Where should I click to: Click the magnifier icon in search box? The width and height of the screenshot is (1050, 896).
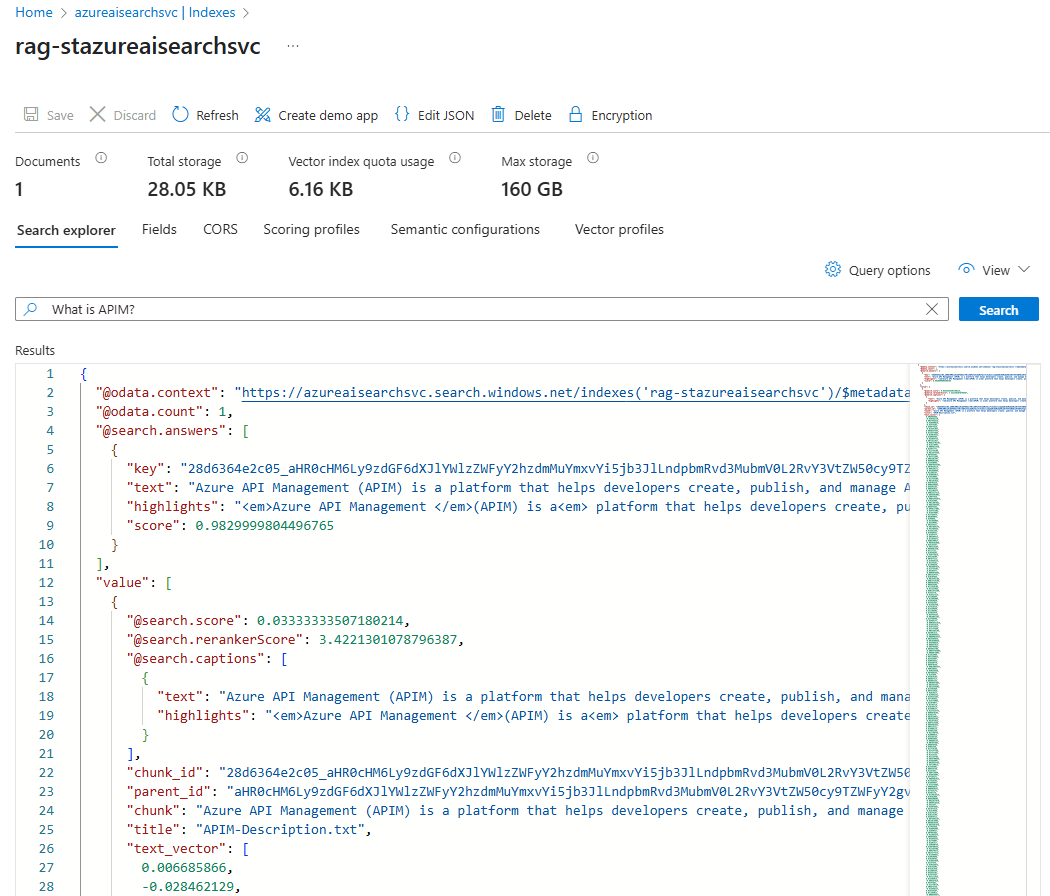pyautogui.click(x=31, y=309)
